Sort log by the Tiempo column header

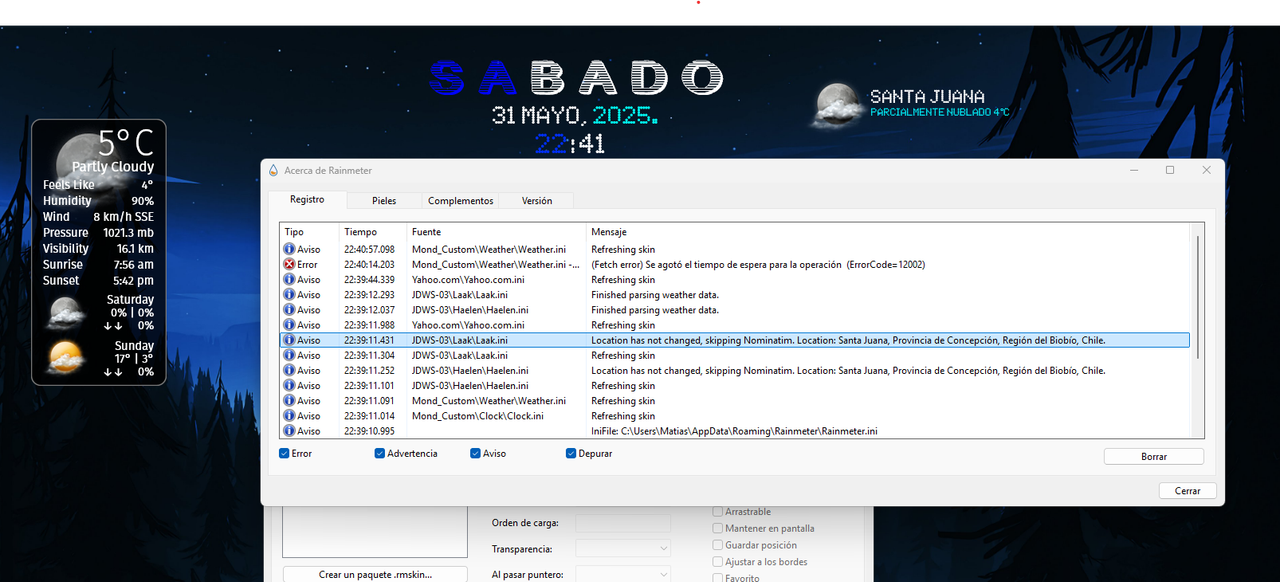(373, 232)
